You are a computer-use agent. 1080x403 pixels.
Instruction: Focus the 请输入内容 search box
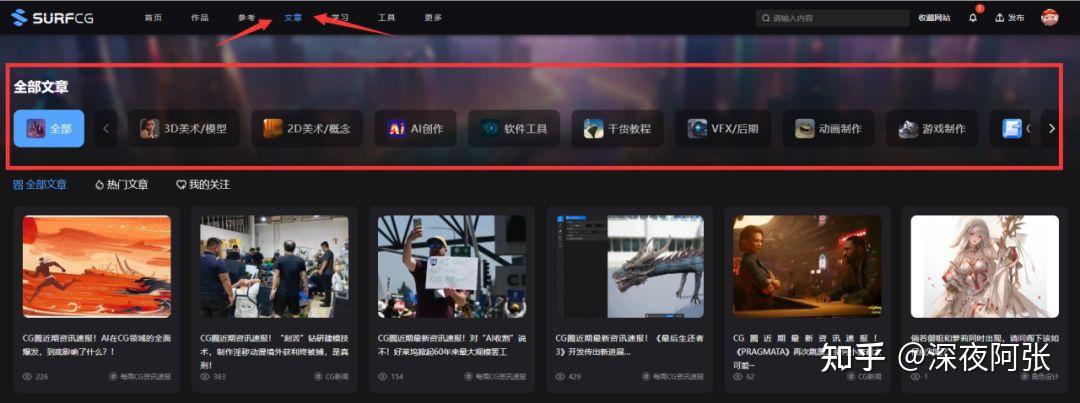click(x=833, y=18)
